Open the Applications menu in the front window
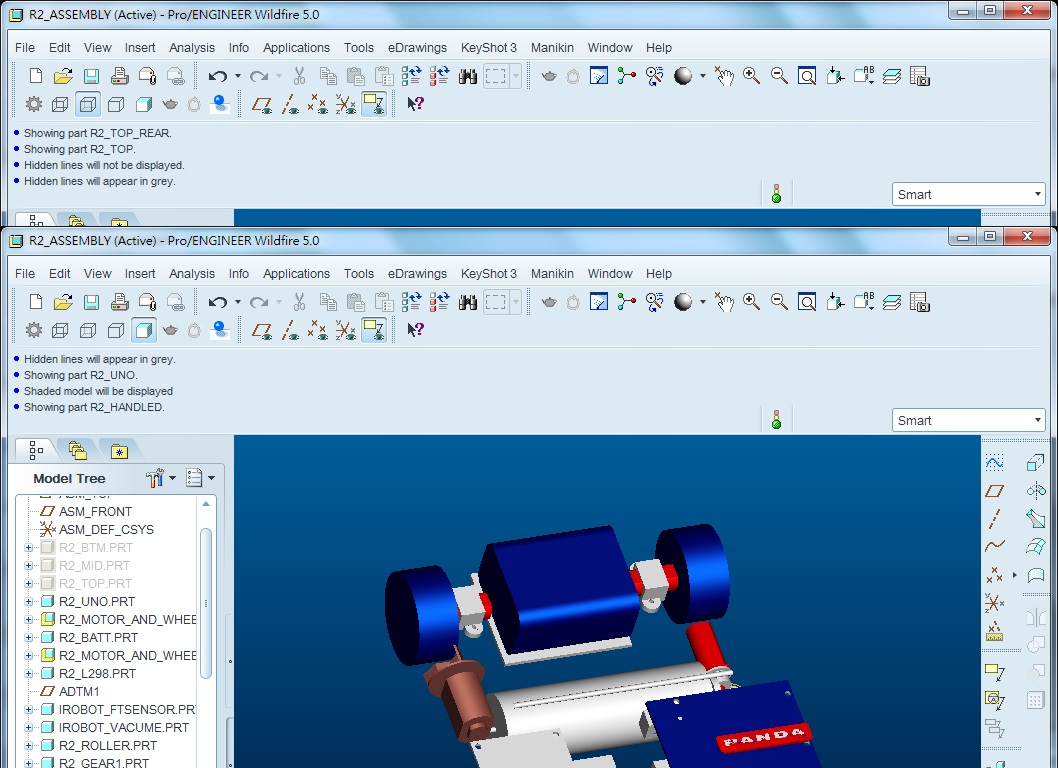 click(296, 273)
